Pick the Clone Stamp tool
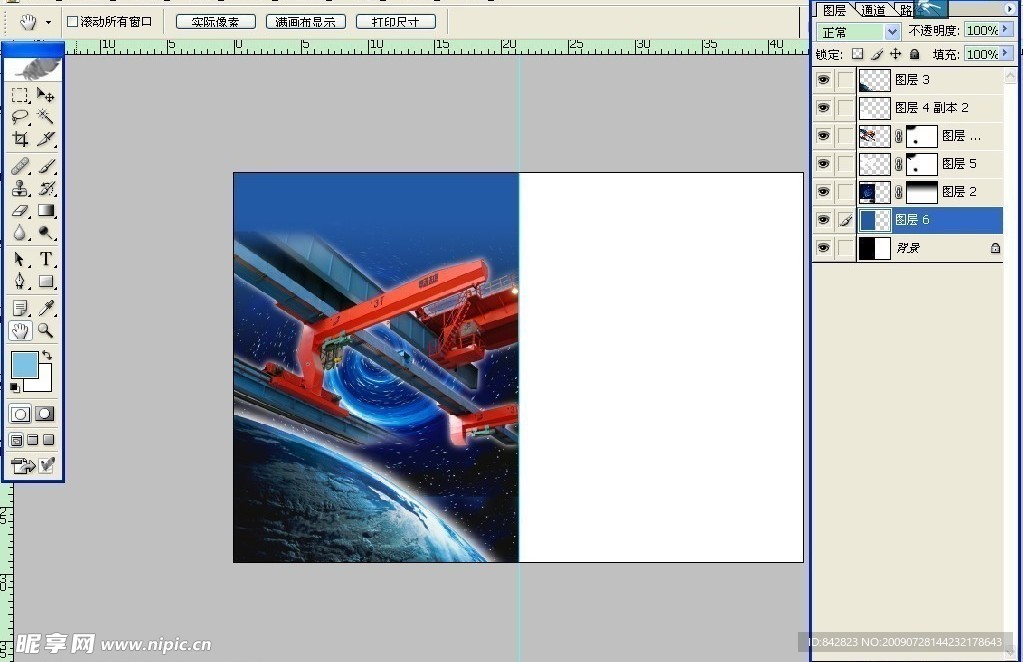 20,188
